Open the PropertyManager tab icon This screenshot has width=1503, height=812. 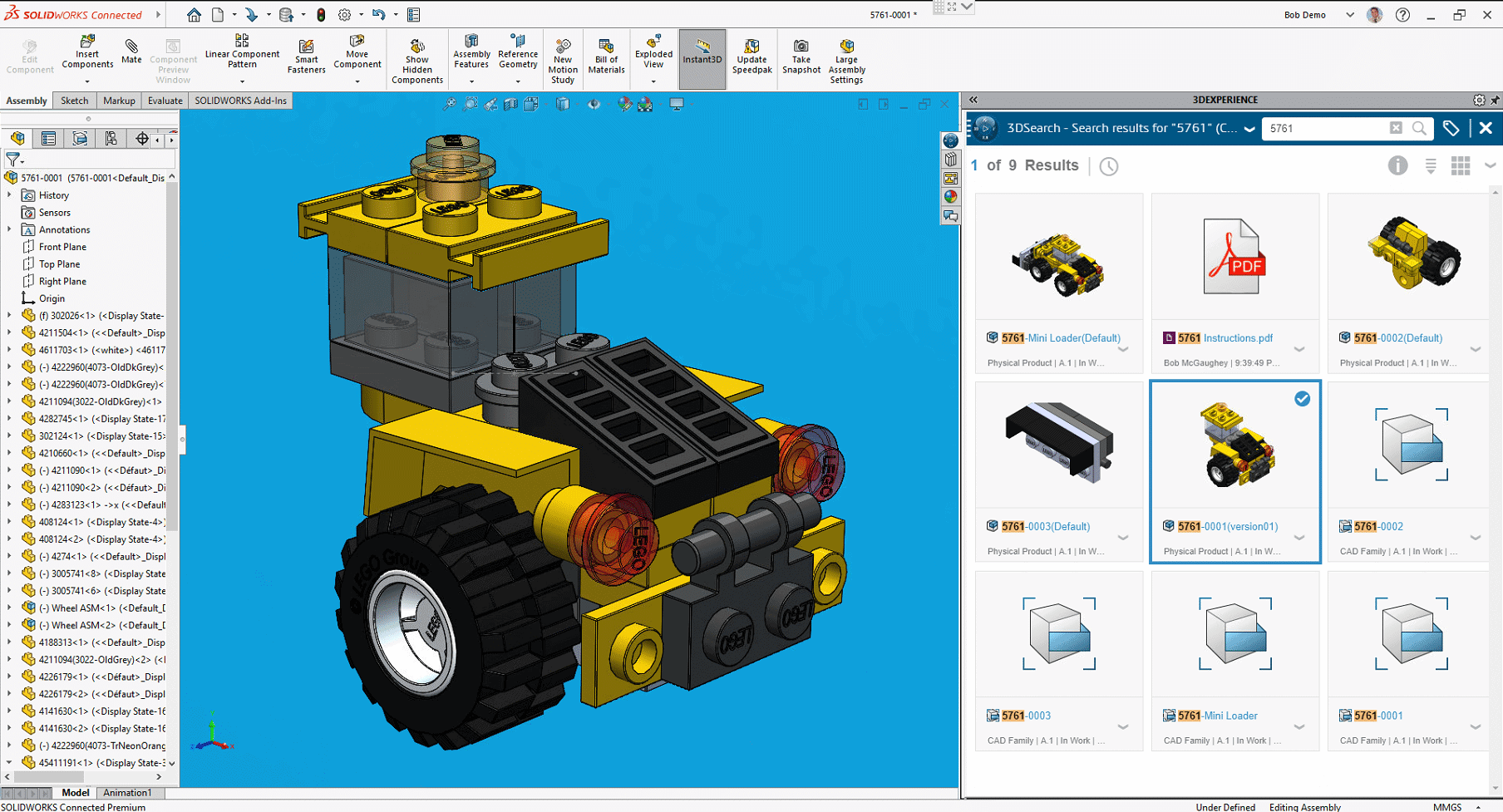click(48, 139)
